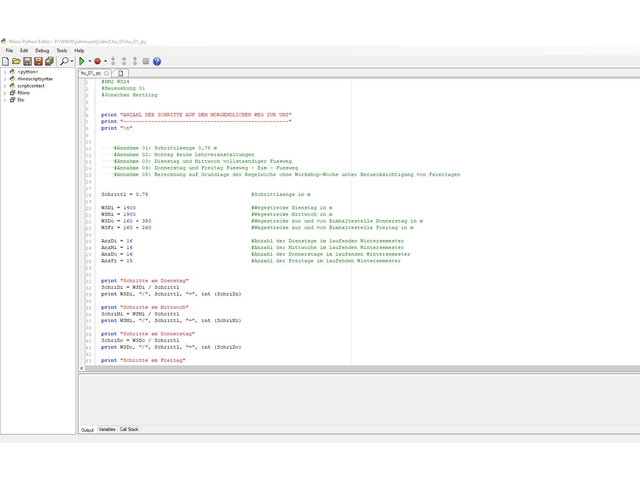Viewport: 640px width, 480px height.
Task: Click the Save All stacked disks icon
Action: [49, 61]
